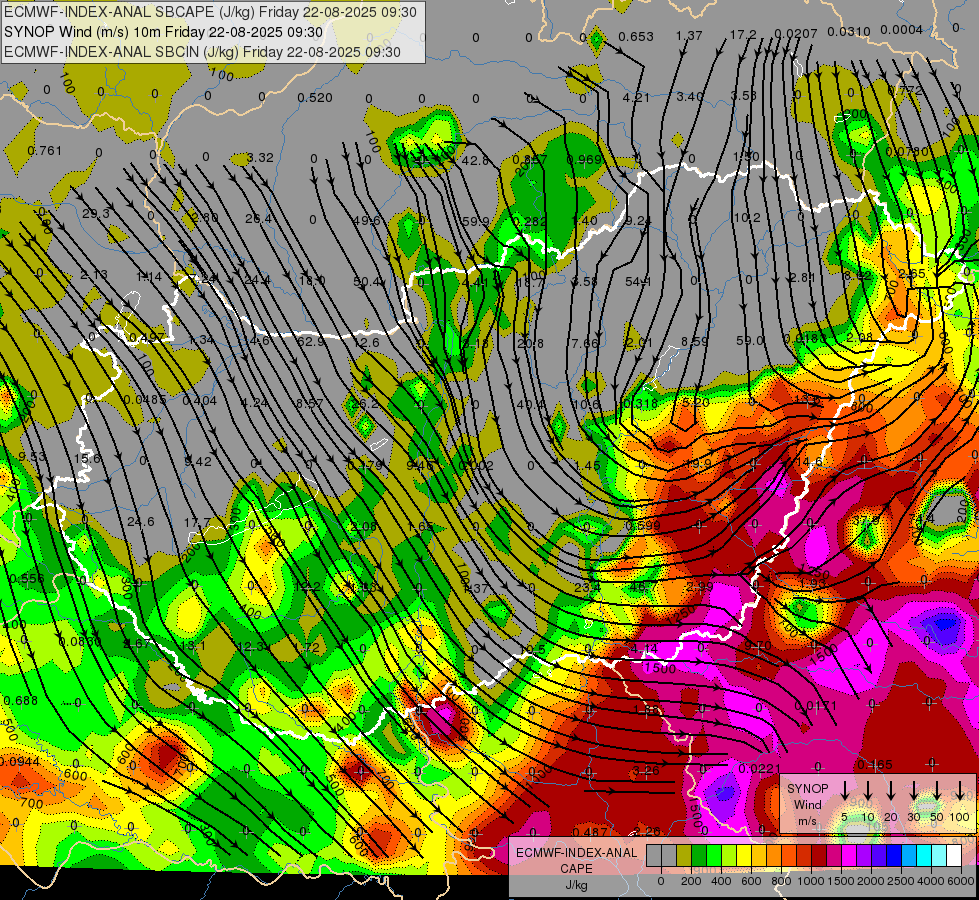Click the 4000 tick on the CAPE scale
The width and height of the screenshot is (979, 900).
click(931, 881)
